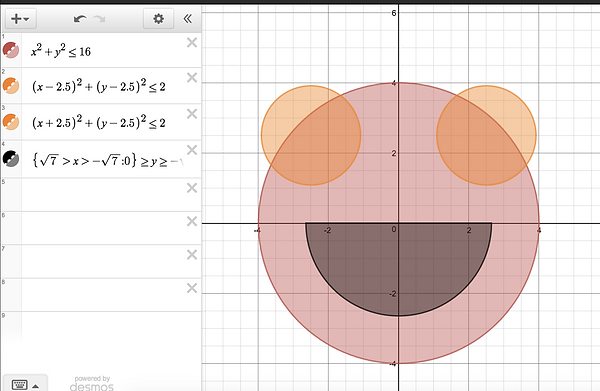Screen dimensions: 600x391
Task: Open the add item plus menu
Action: 21,19
